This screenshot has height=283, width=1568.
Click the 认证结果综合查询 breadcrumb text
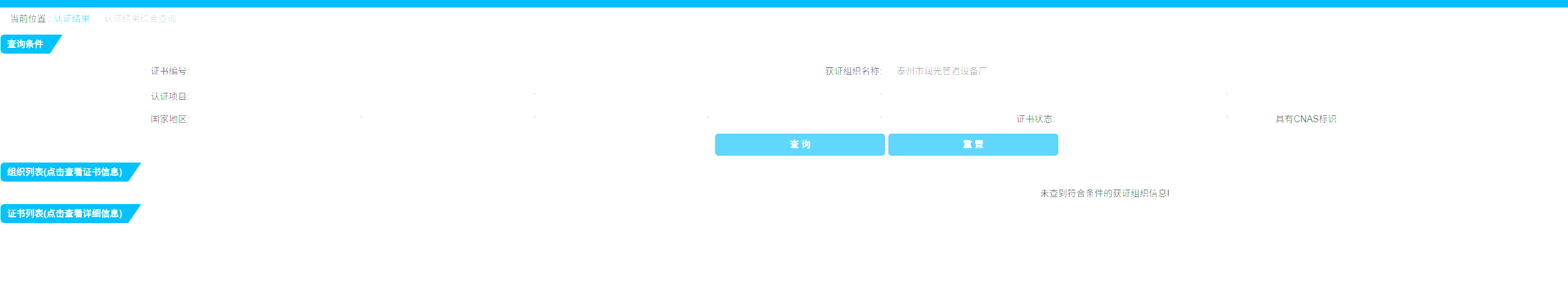pos(140,19)
